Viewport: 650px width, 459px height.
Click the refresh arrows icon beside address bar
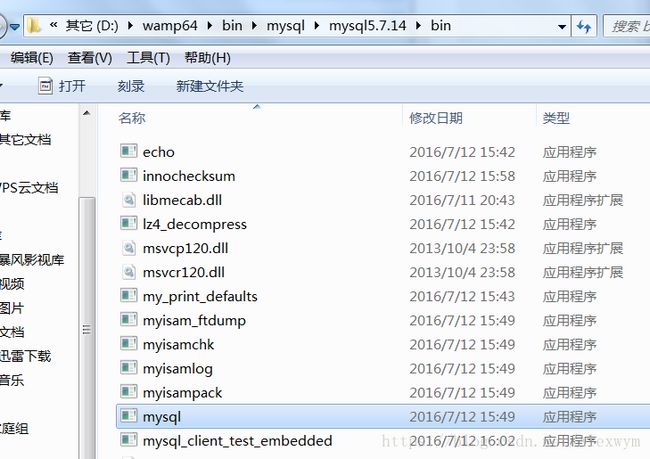click(x=584, y=27)
